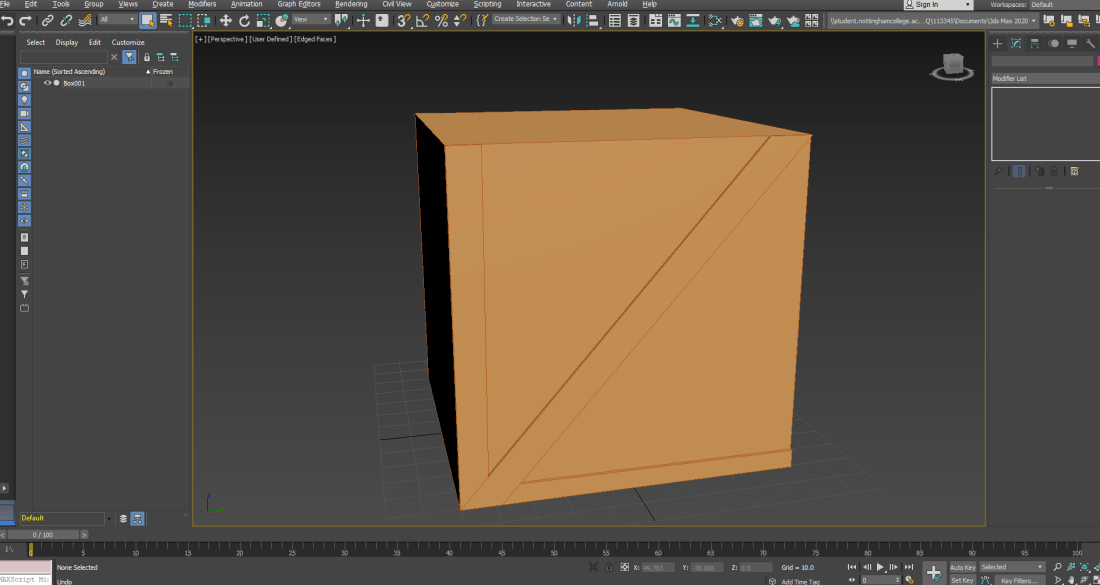Toggle the Auto Key button
Image resolution: width=1100 pixels, height=585 pixels.
click(962, 567)
